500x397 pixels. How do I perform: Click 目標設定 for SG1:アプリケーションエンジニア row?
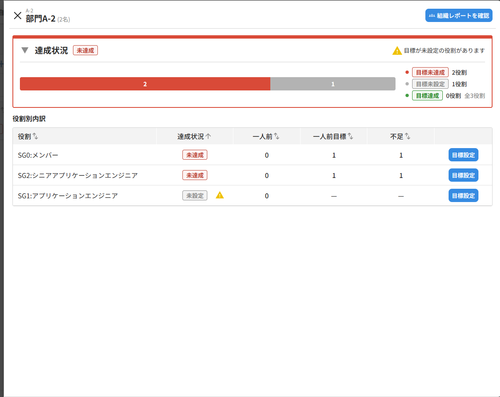point(463,196)
